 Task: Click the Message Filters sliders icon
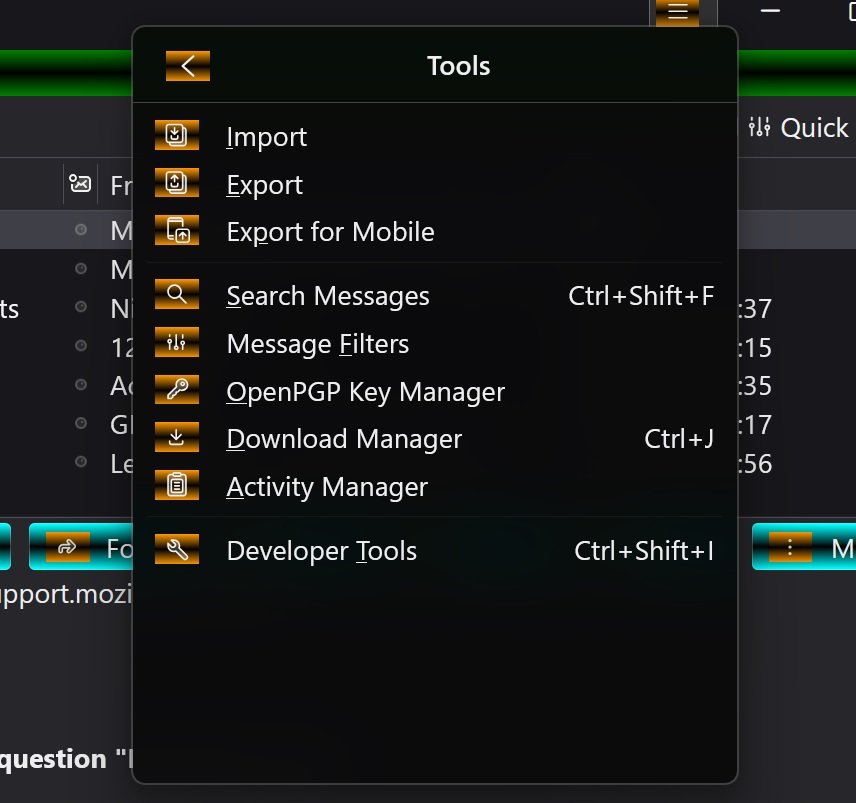coord(176,342)
